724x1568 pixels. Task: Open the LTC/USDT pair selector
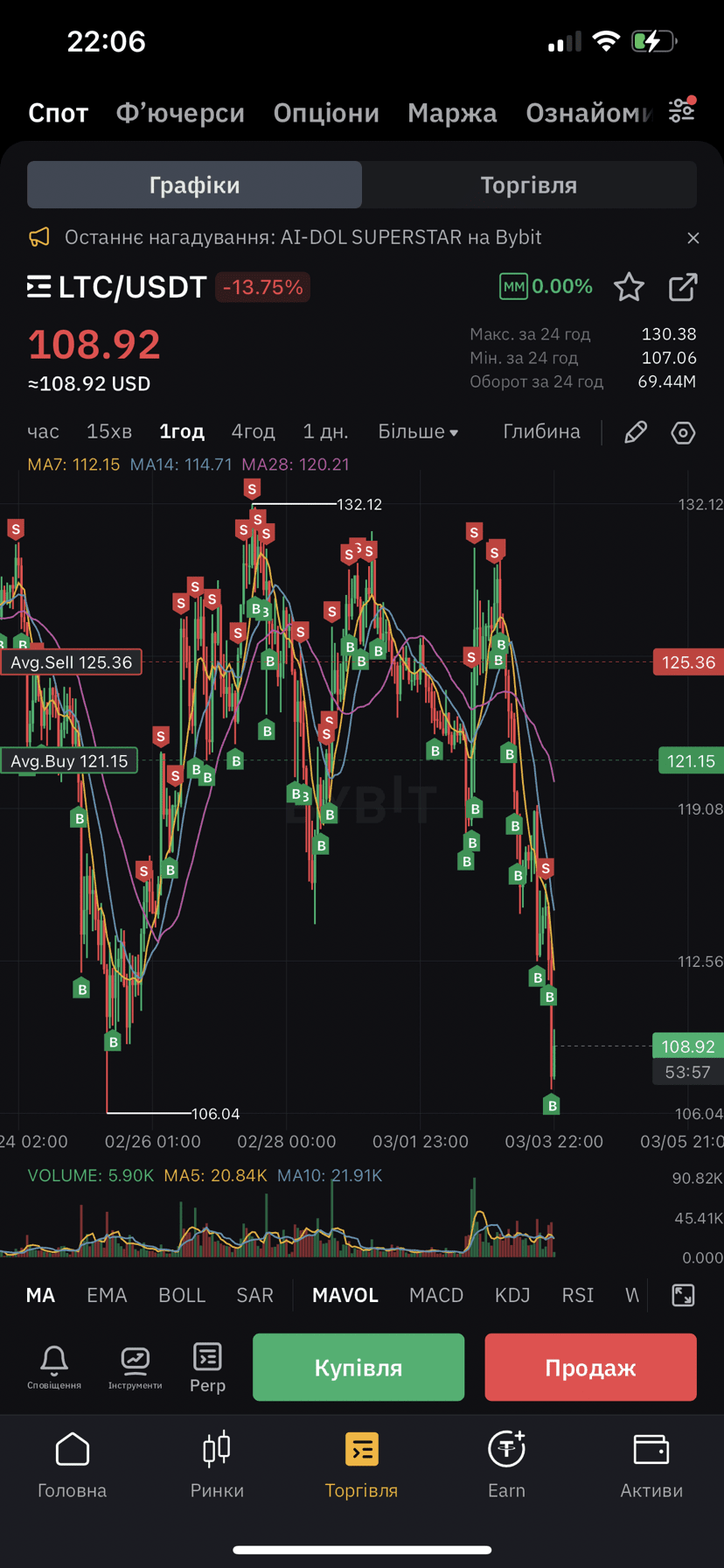pos(117,287)
